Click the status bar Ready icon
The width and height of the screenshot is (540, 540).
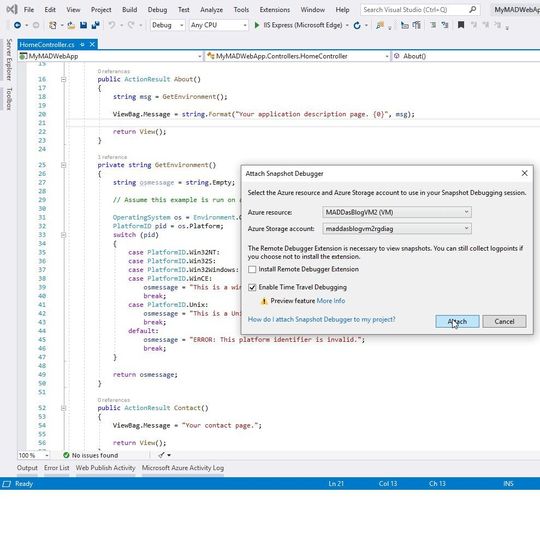click(x=7, y=484)
